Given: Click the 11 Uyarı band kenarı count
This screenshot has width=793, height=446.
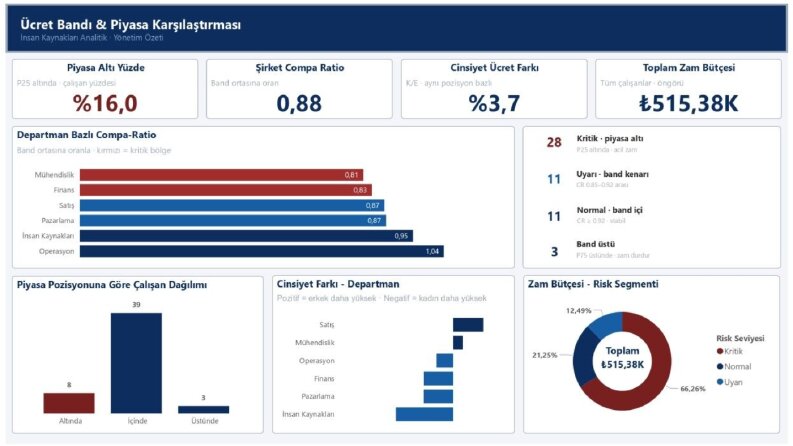Looking at the screenshot, I should (554, 179).
